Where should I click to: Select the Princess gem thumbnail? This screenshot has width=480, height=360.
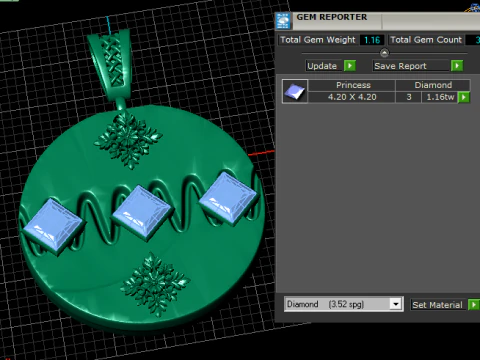click(295, 91)
